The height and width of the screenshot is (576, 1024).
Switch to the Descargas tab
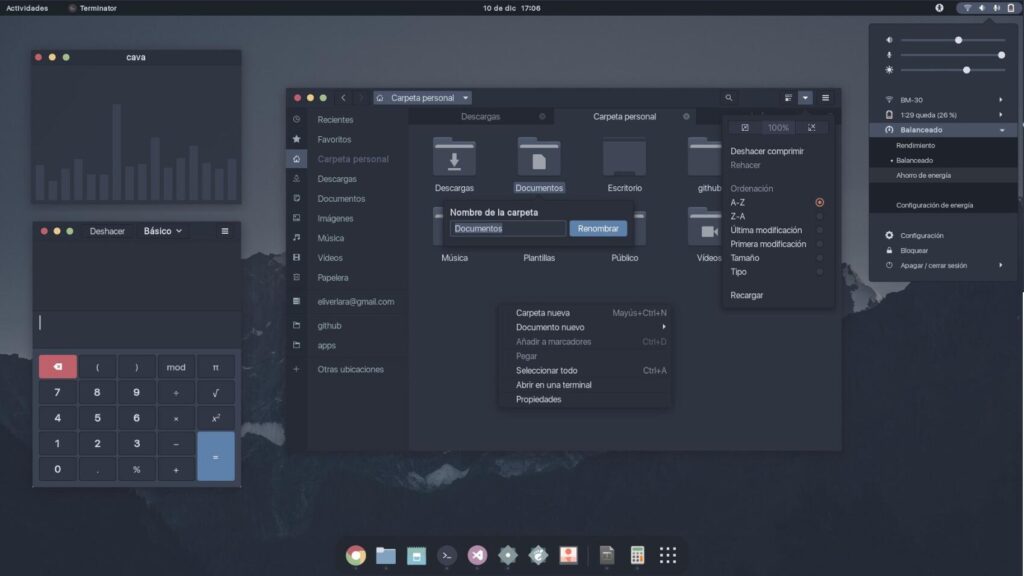(481, 117)
